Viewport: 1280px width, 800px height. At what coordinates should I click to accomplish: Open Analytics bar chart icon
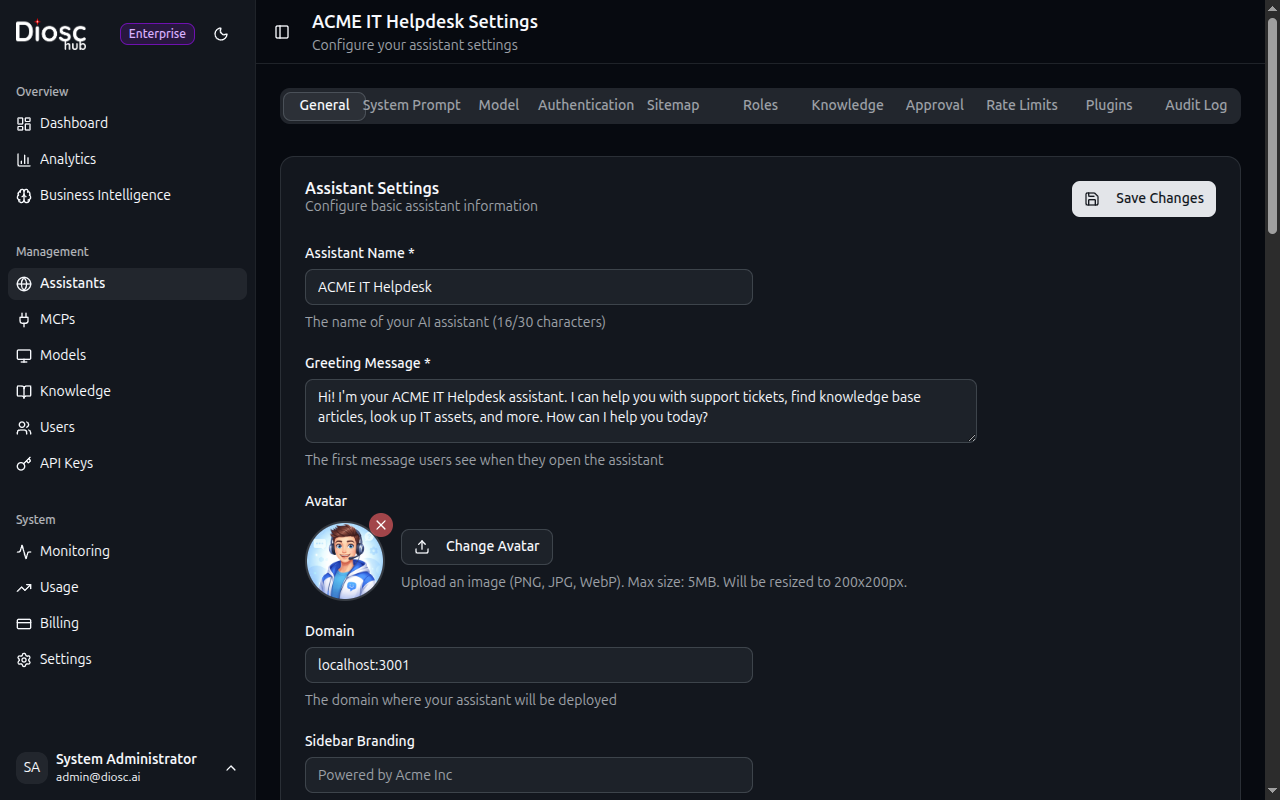point(24,159)
